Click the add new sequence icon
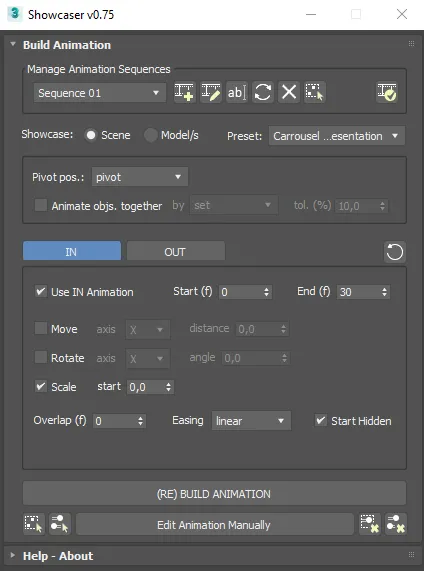The height and width of the screenshot is (571, 424). coord(185,92)
